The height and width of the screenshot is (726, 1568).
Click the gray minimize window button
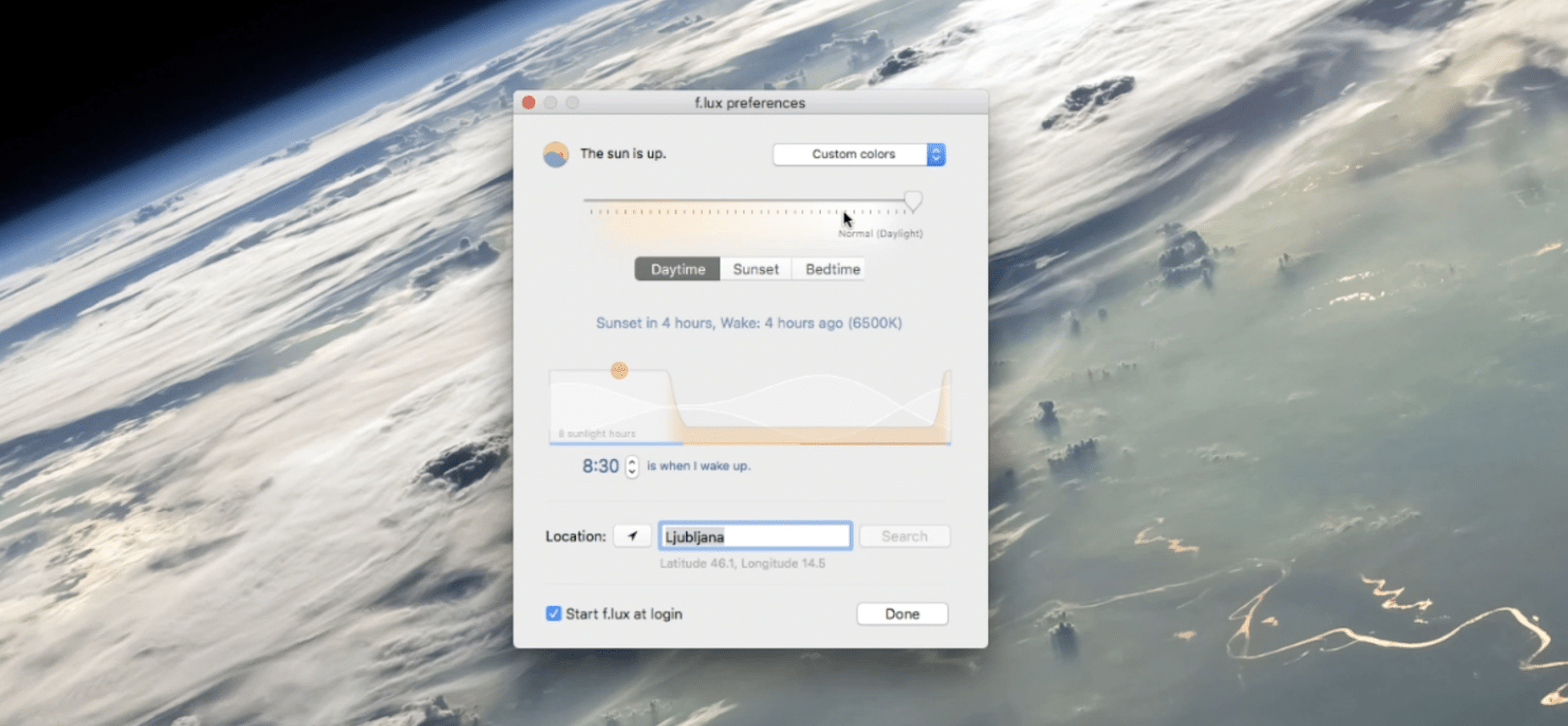click(551, 103)
